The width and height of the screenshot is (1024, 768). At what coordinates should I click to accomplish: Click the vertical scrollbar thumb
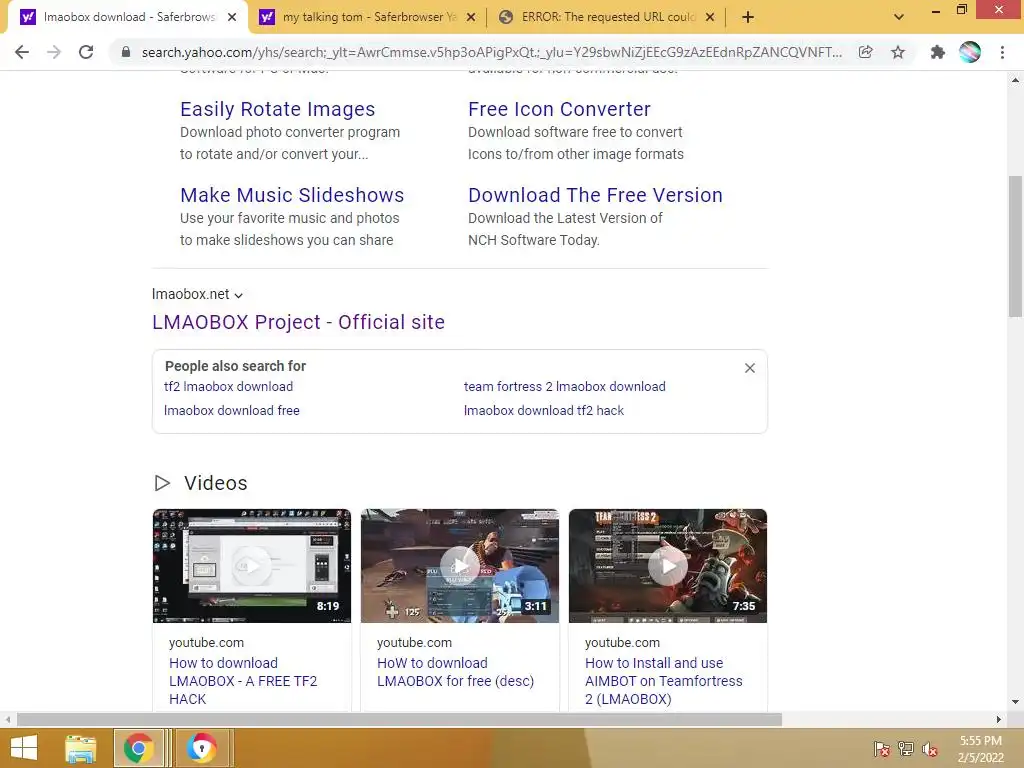[x=1015, y=247]
